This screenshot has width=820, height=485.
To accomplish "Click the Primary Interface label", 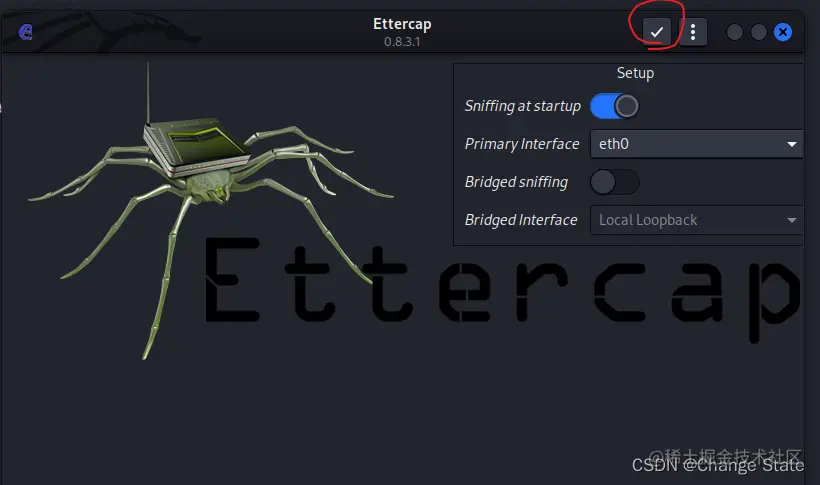I will coord(522,144).
